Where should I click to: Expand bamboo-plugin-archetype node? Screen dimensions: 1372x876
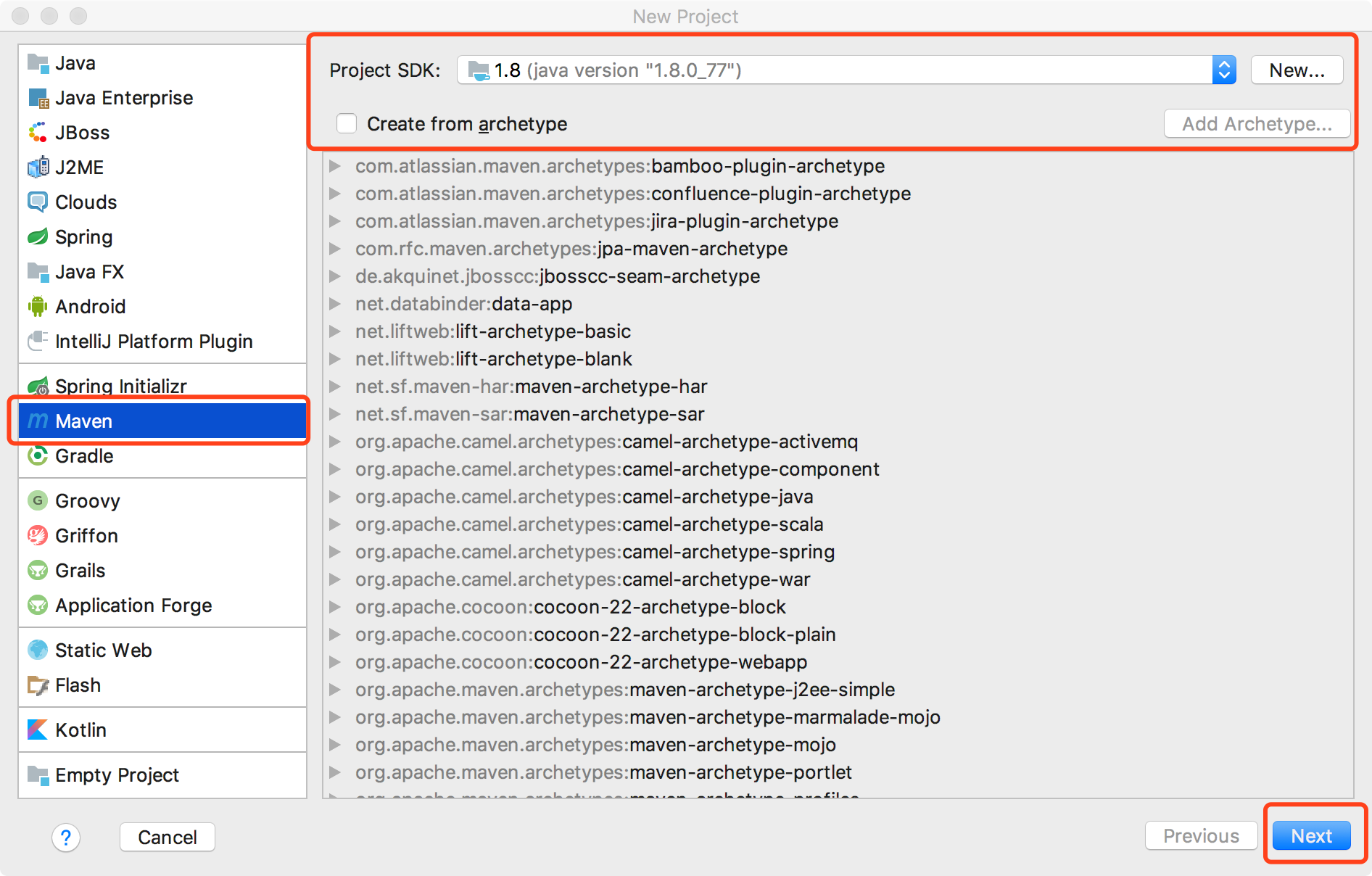pos(335,166)
